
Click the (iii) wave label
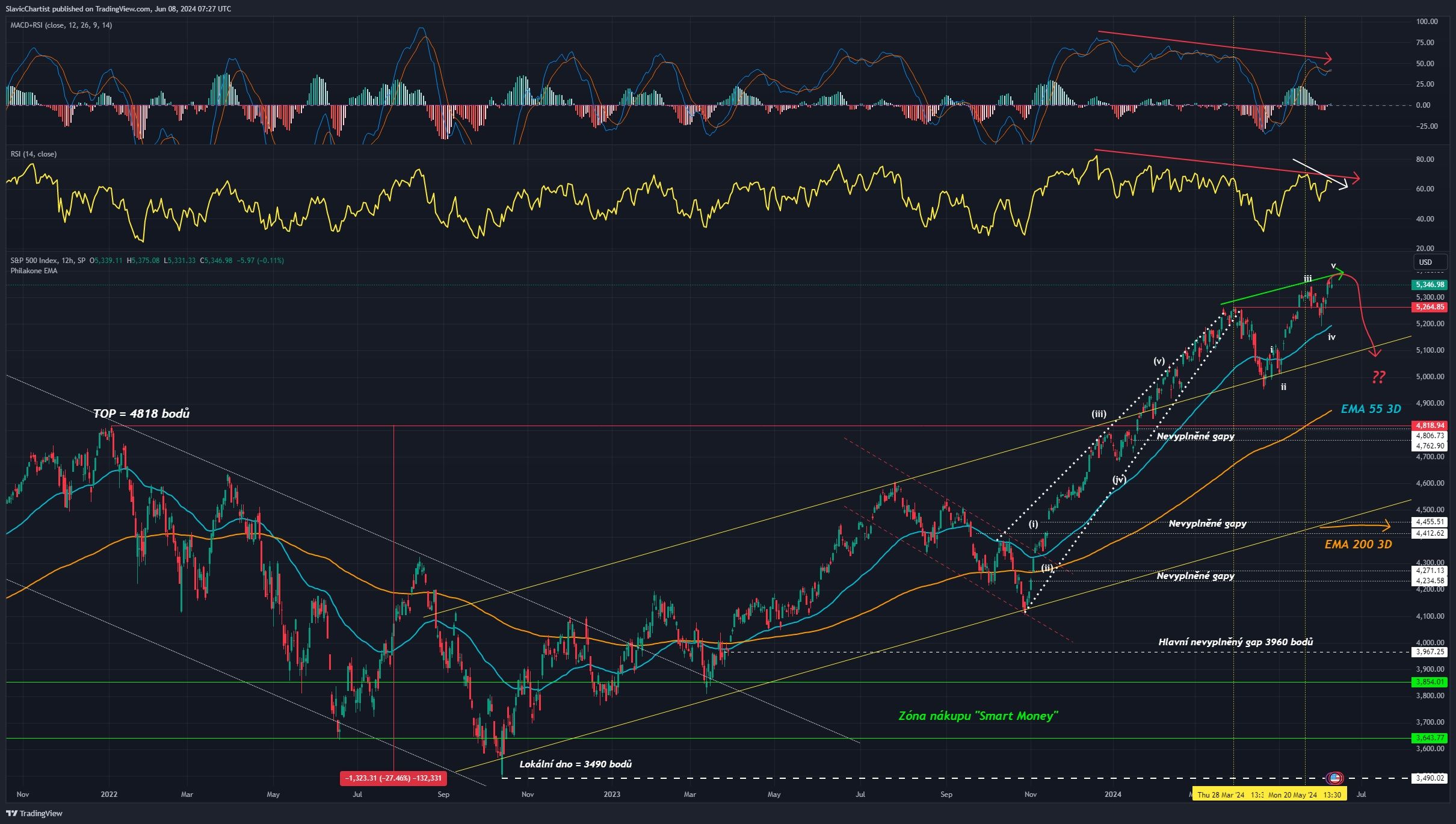1099,414
